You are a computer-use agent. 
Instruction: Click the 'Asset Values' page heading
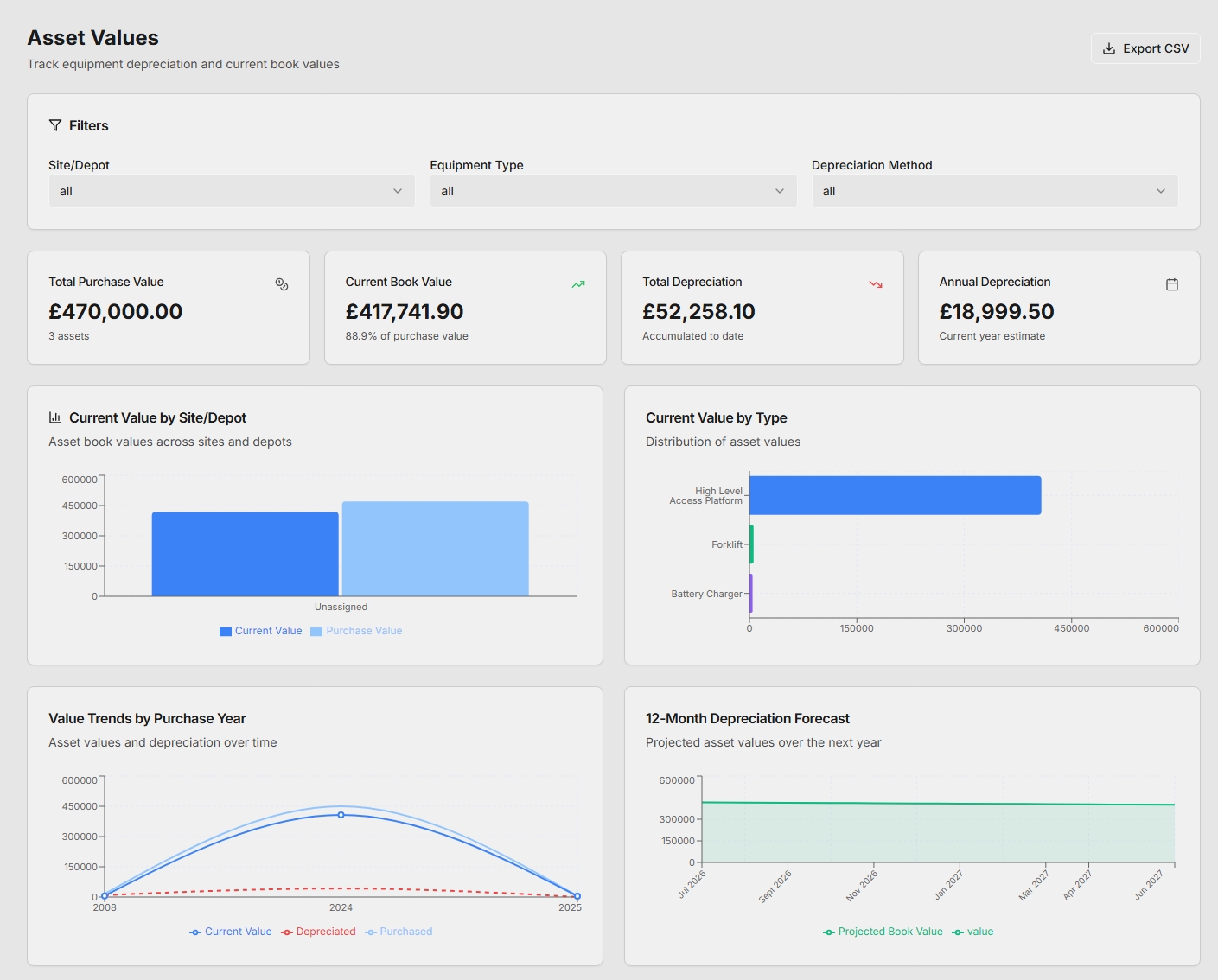pyautogui.click(x=93, y=38)
